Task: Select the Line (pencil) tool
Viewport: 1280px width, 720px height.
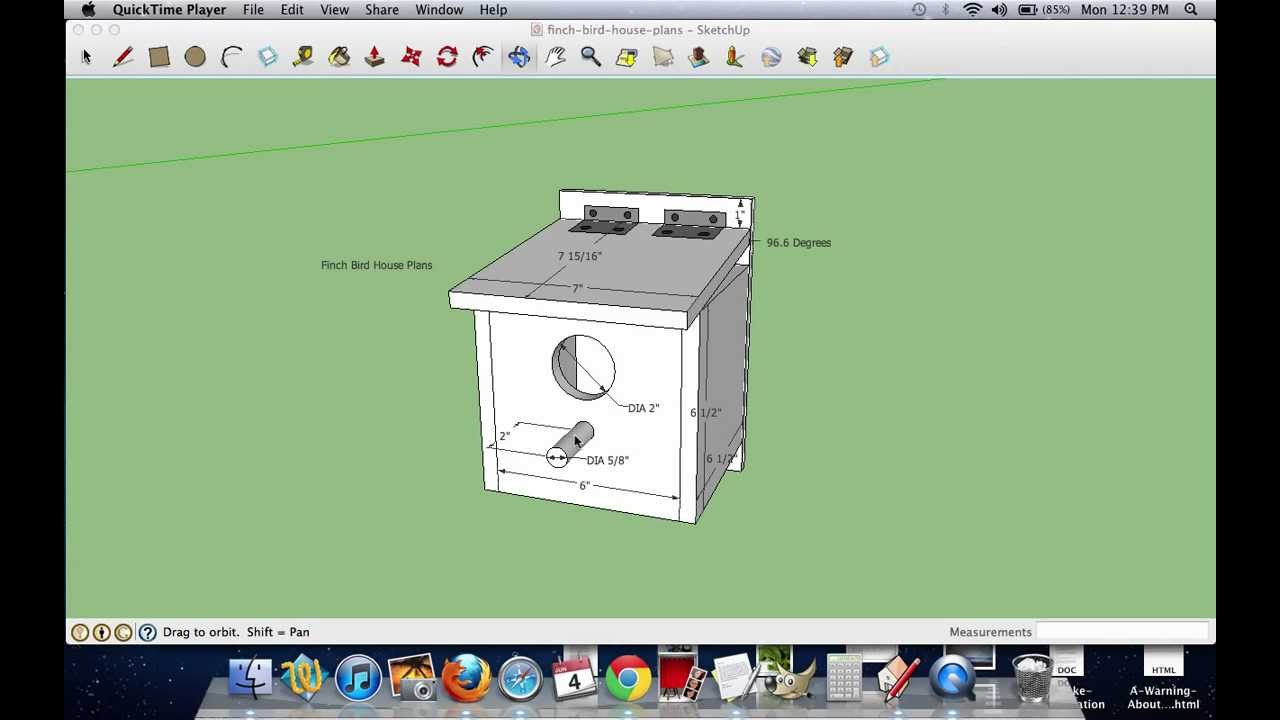Action: click(122, 57)
